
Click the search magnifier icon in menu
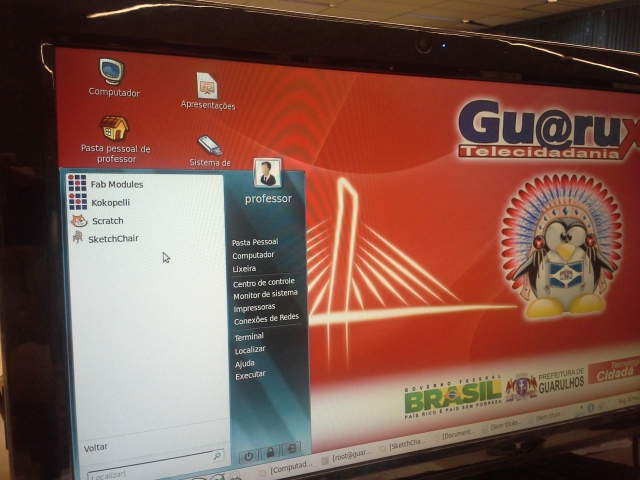pos(218,455)
